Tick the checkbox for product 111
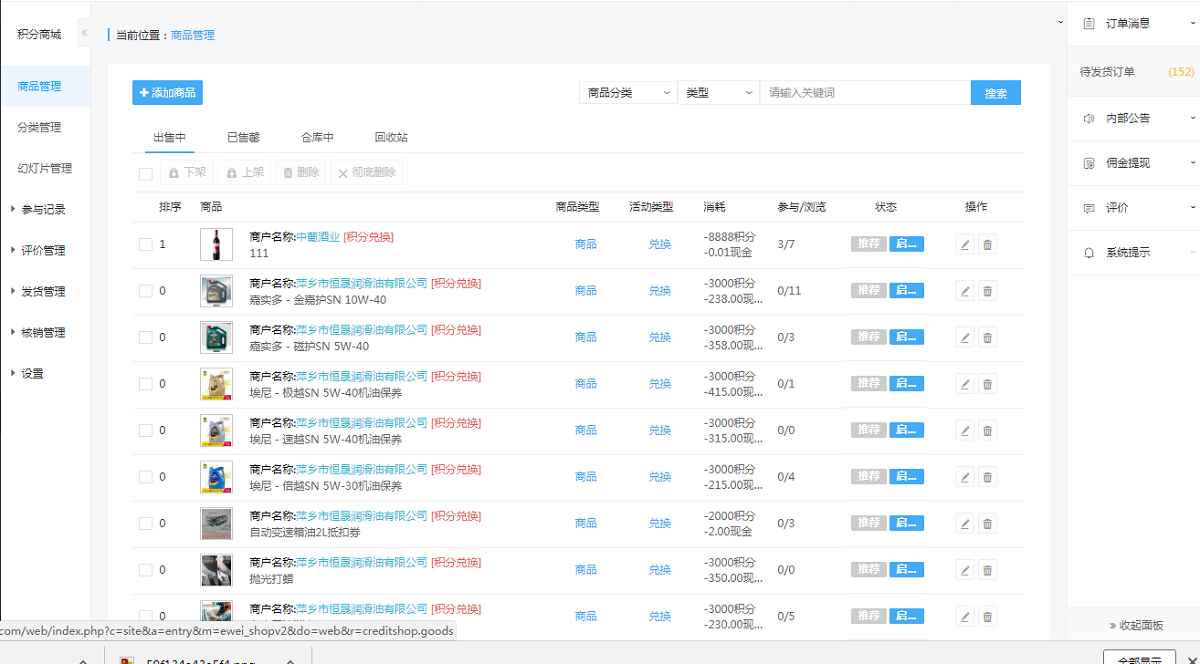The height and width of the screenshot is (664, 1200). 146,244
